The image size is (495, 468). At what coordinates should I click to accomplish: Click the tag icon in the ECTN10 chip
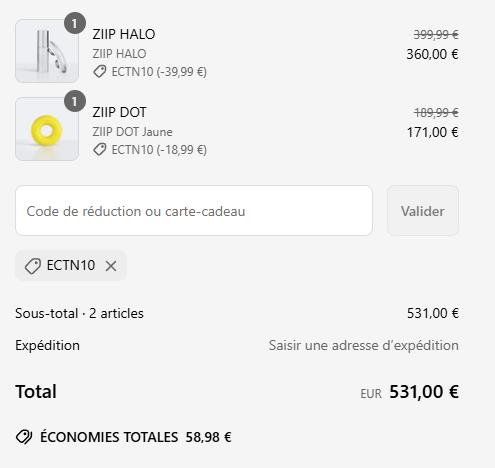[x=33, y=266]
